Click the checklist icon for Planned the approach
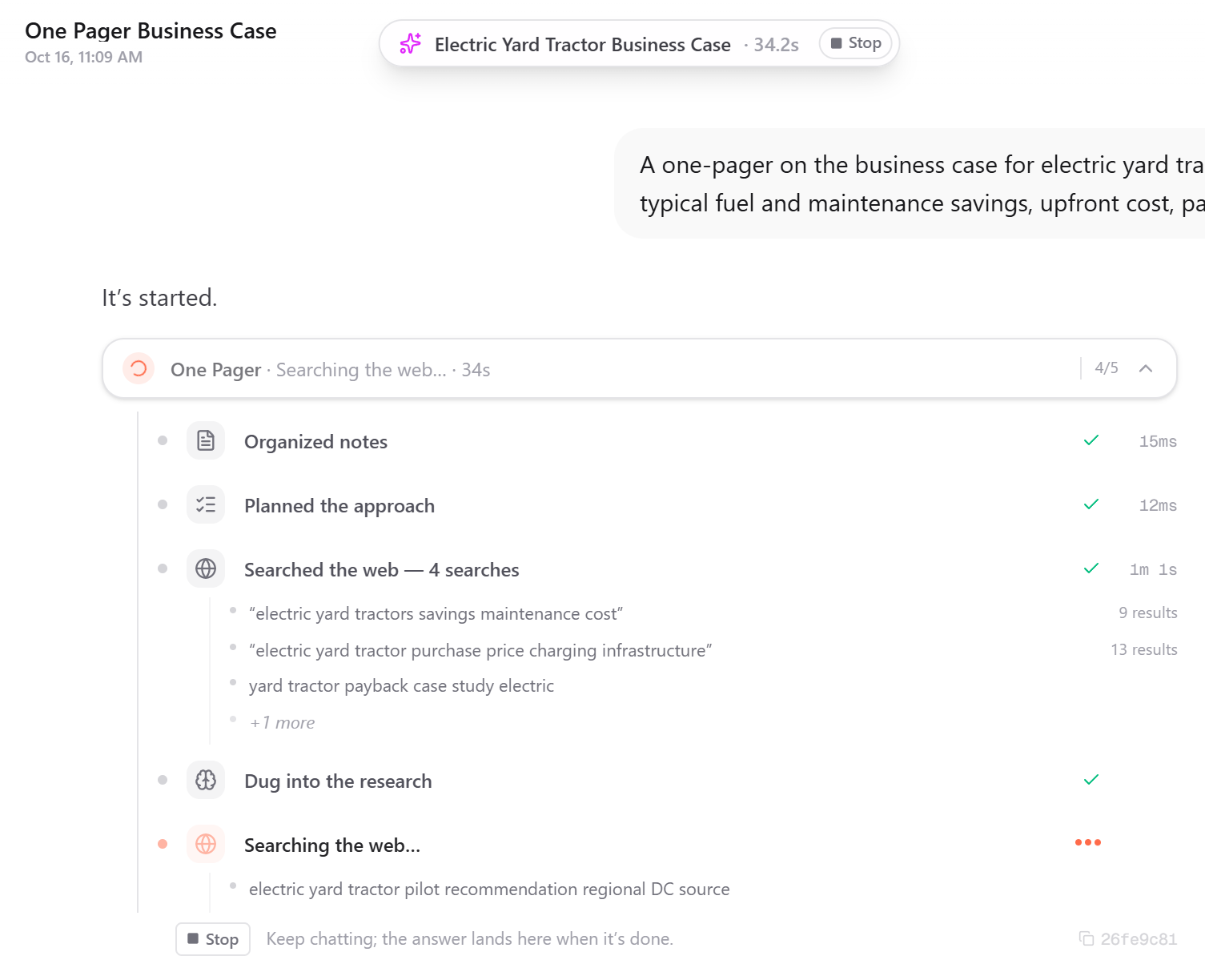This screenshot has width=1205, height=980. point(206,504)
